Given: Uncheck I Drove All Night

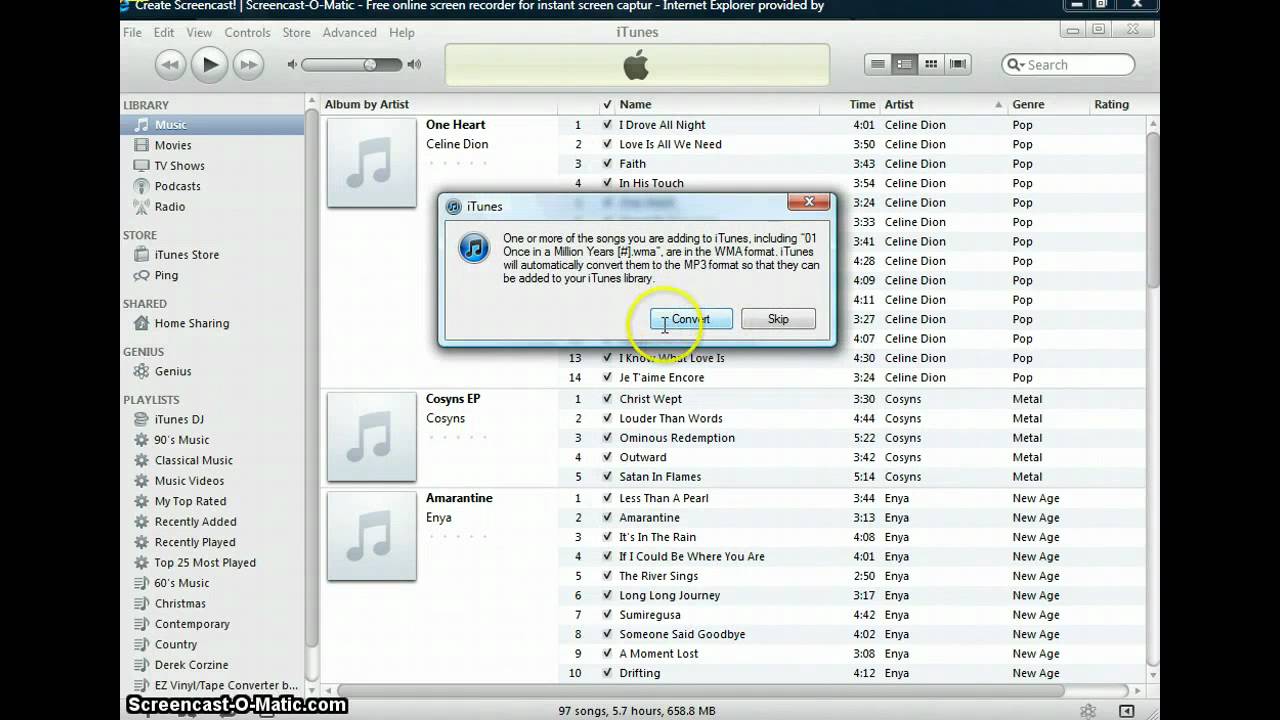Looking at the screenshot, I should pyautogui.click(x=607, y=125).
